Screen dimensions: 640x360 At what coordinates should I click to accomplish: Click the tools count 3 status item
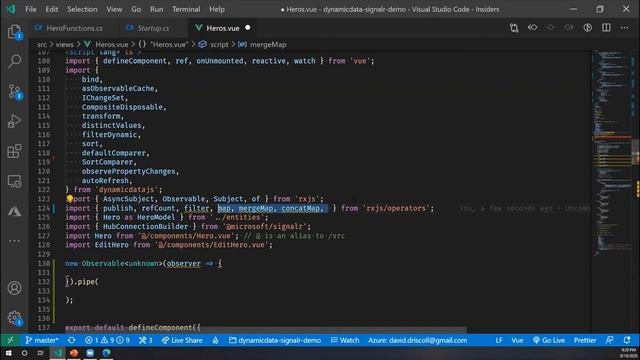[145, 340]
